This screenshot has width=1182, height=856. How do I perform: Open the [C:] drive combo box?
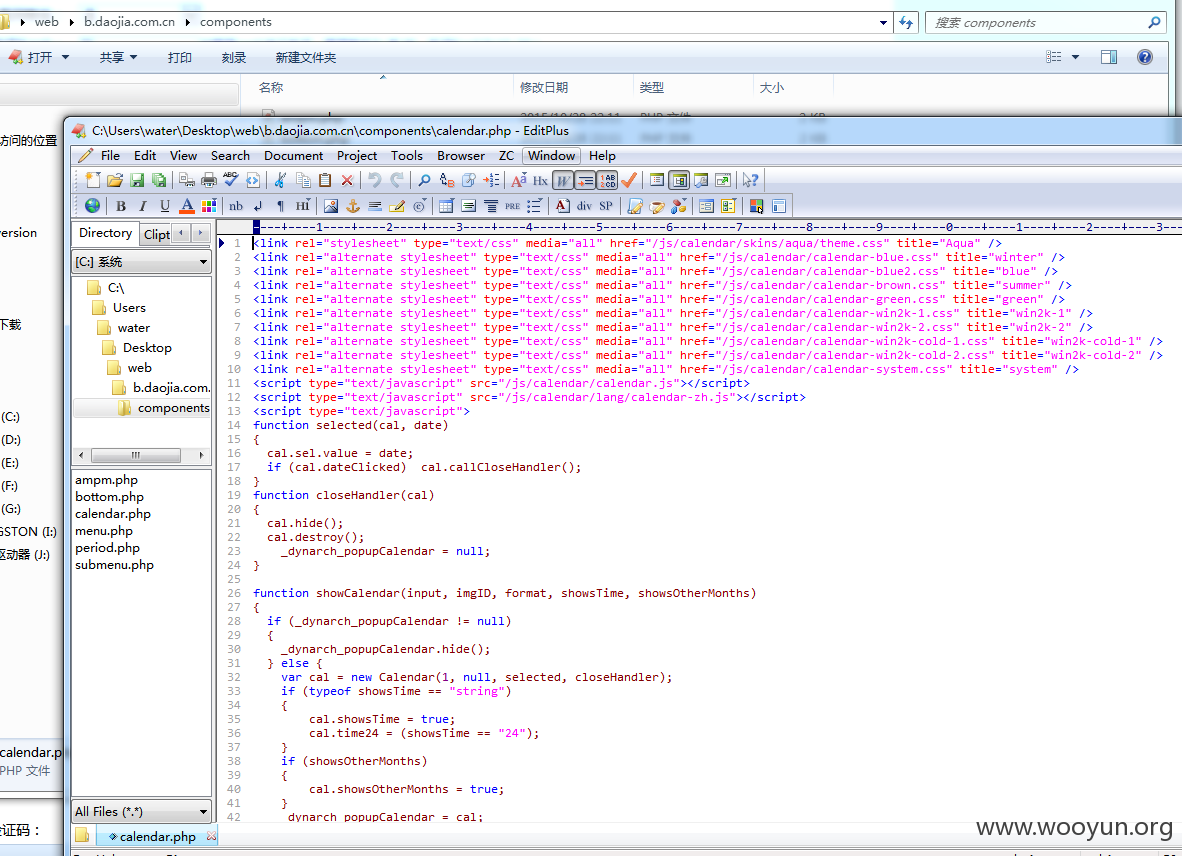[x=141, y=261]
